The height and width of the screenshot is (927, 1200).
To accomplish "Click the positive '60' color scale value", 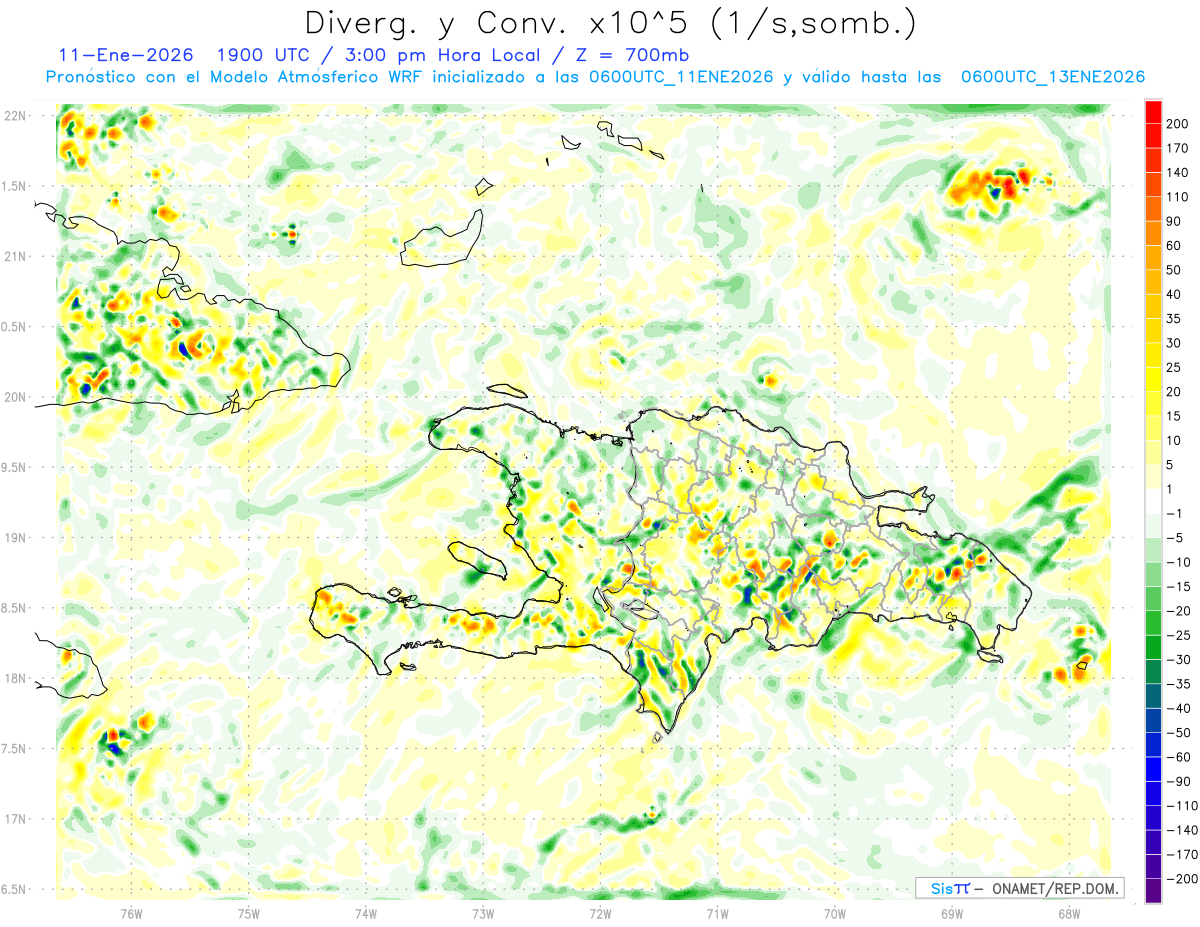I will pos(1175,246).
